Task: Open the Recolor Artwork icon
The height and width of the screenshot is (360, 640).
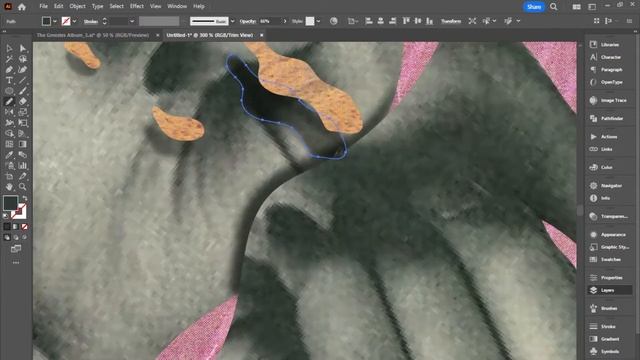Action: [x=333, y=21]
